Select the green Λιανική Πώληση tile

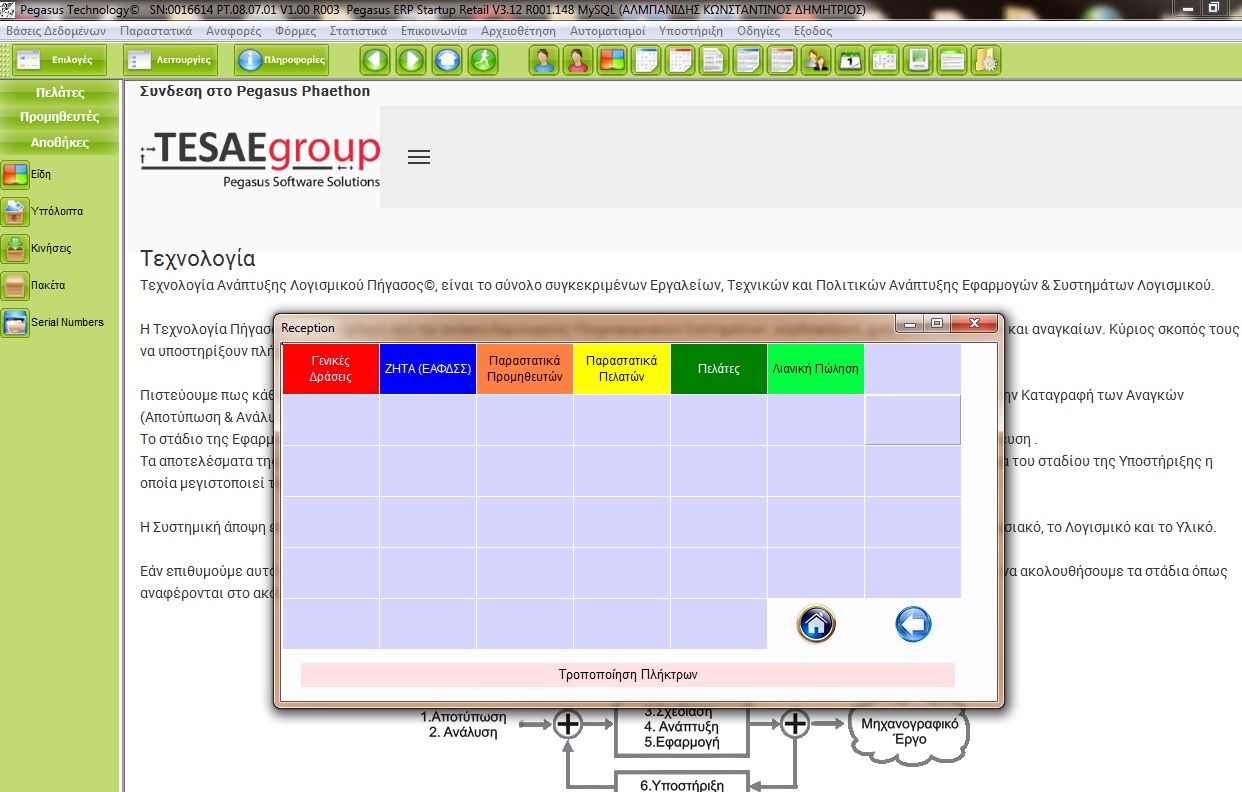815,369
